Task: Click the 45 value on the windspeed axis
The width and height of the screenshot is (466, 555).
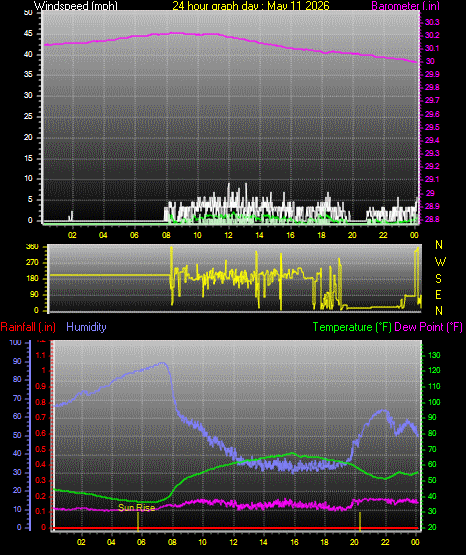Action: [28, 34]
